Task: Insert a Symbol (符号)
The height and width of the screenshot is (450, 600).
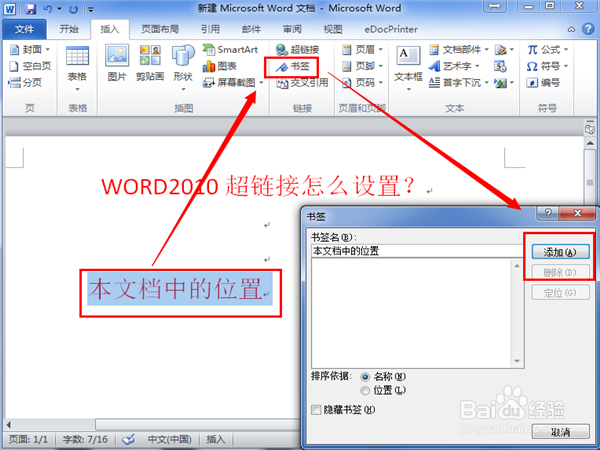Action: pos(548,66)
